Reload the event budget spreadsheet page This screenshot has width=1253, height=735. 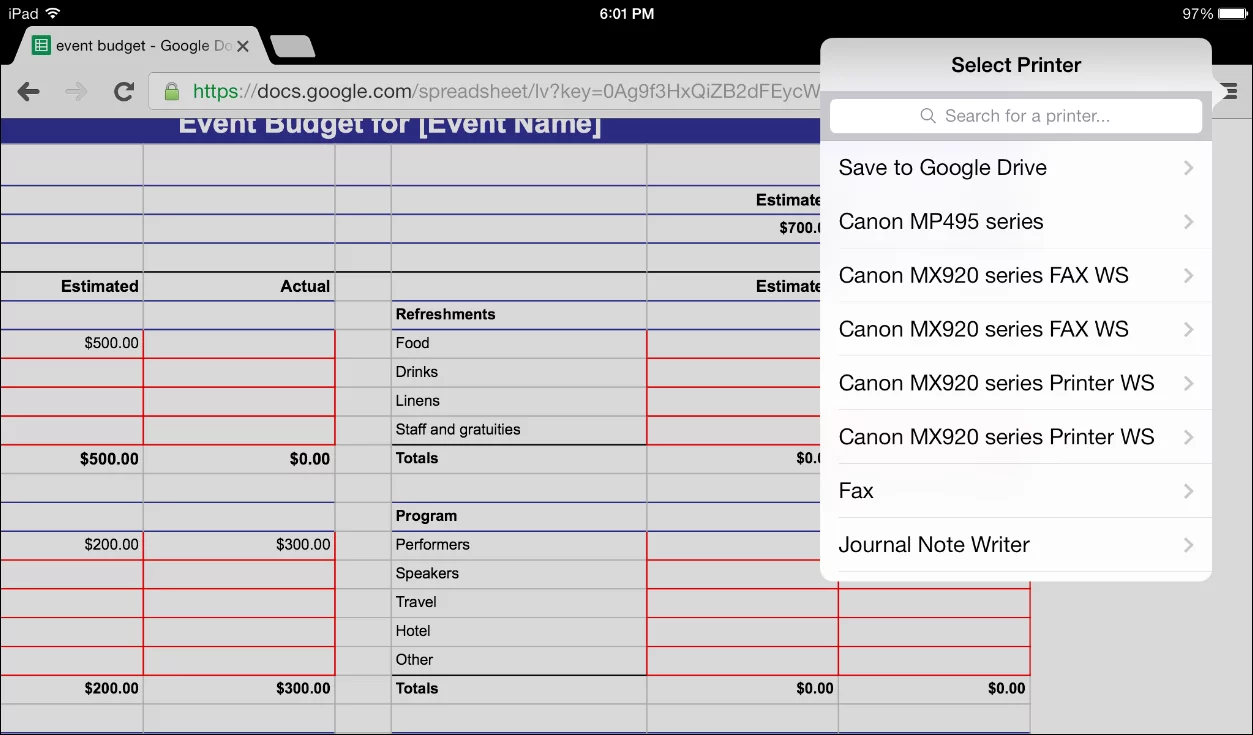click(x=123, y=91)
